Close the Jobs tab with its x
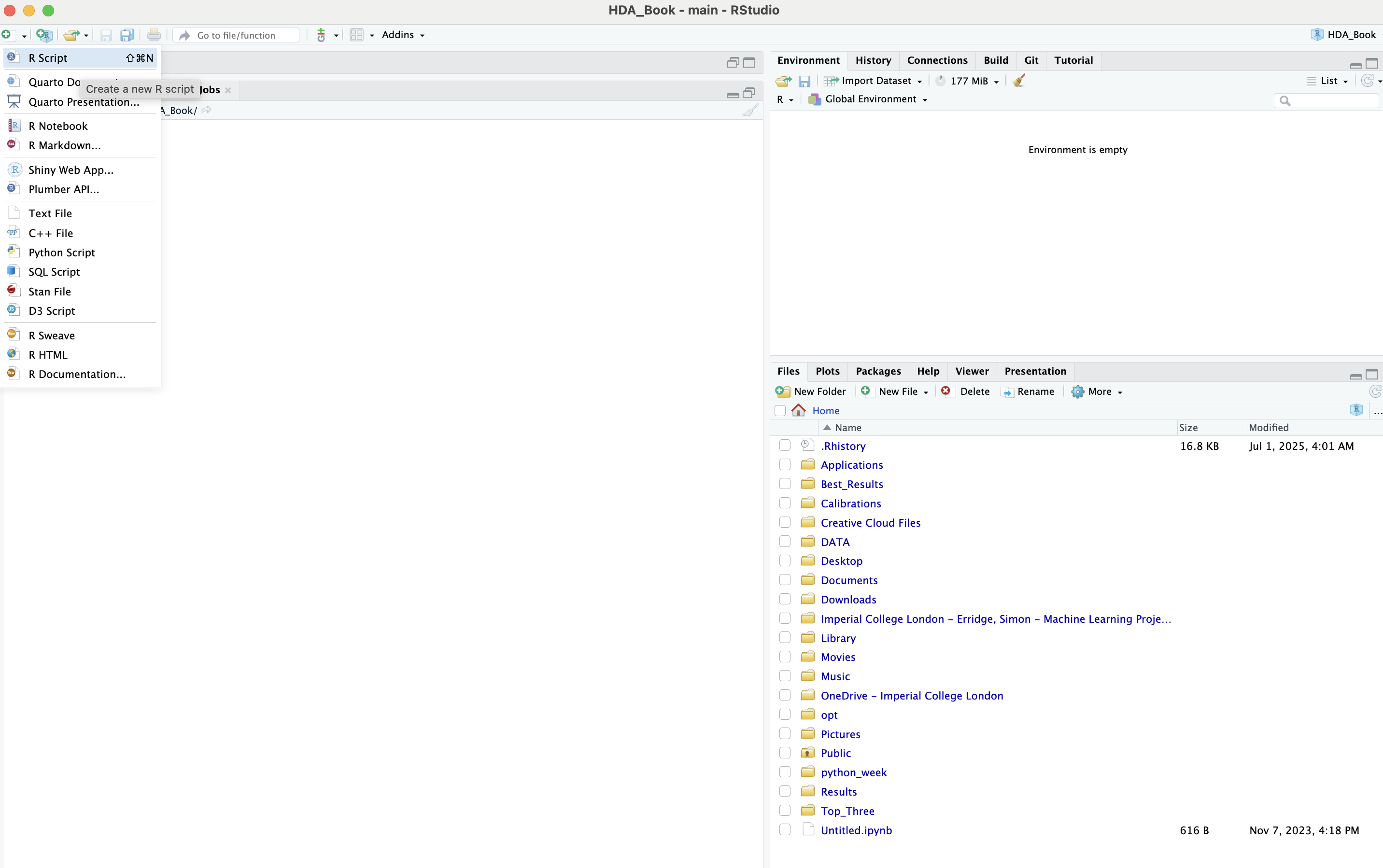The height and width of the screenshot is (868, 1383). pyautogui.click(x=228, y=90)
